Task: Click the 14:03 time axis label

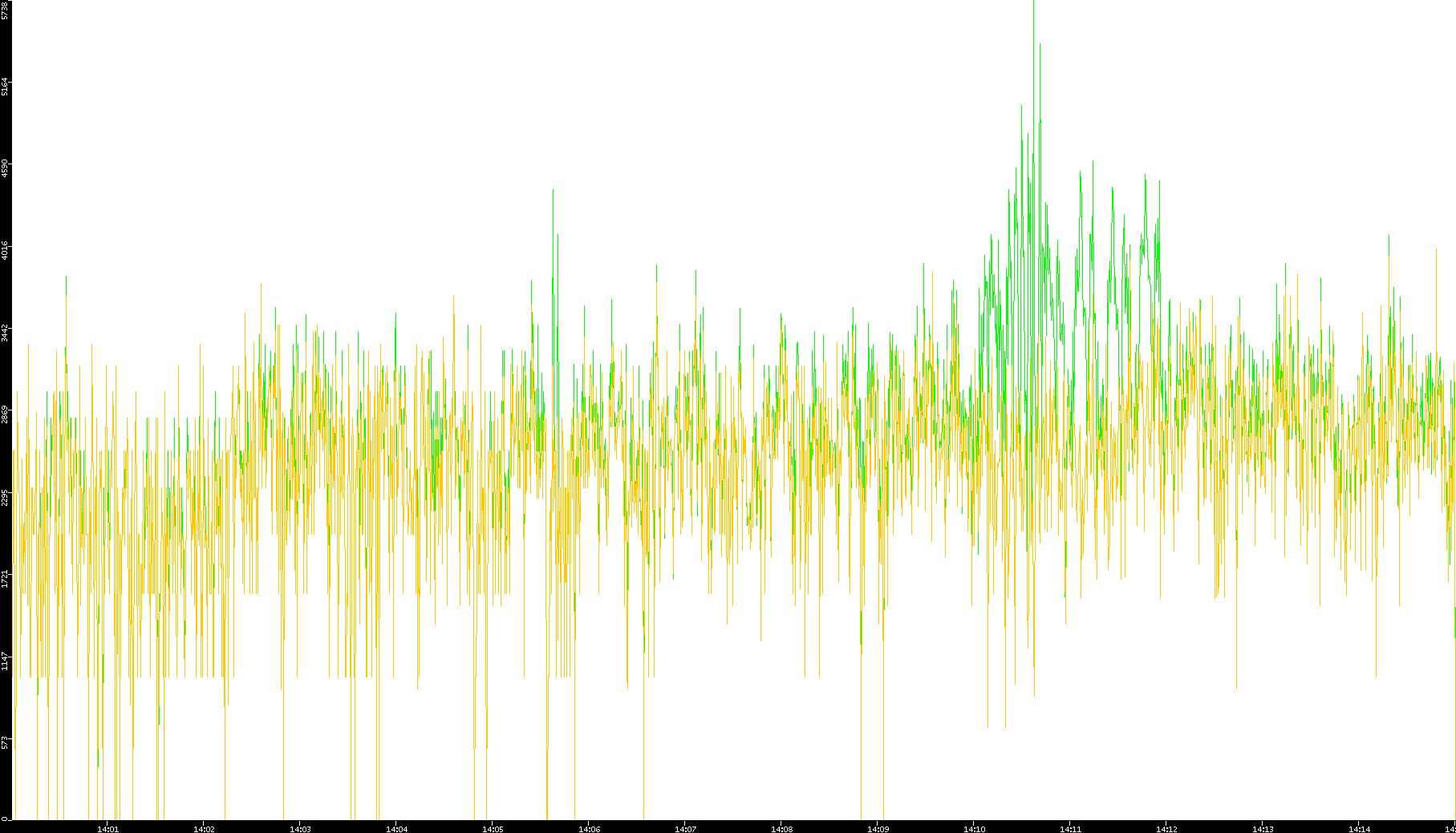Action: pyautogui.click(x=300, y=829)
